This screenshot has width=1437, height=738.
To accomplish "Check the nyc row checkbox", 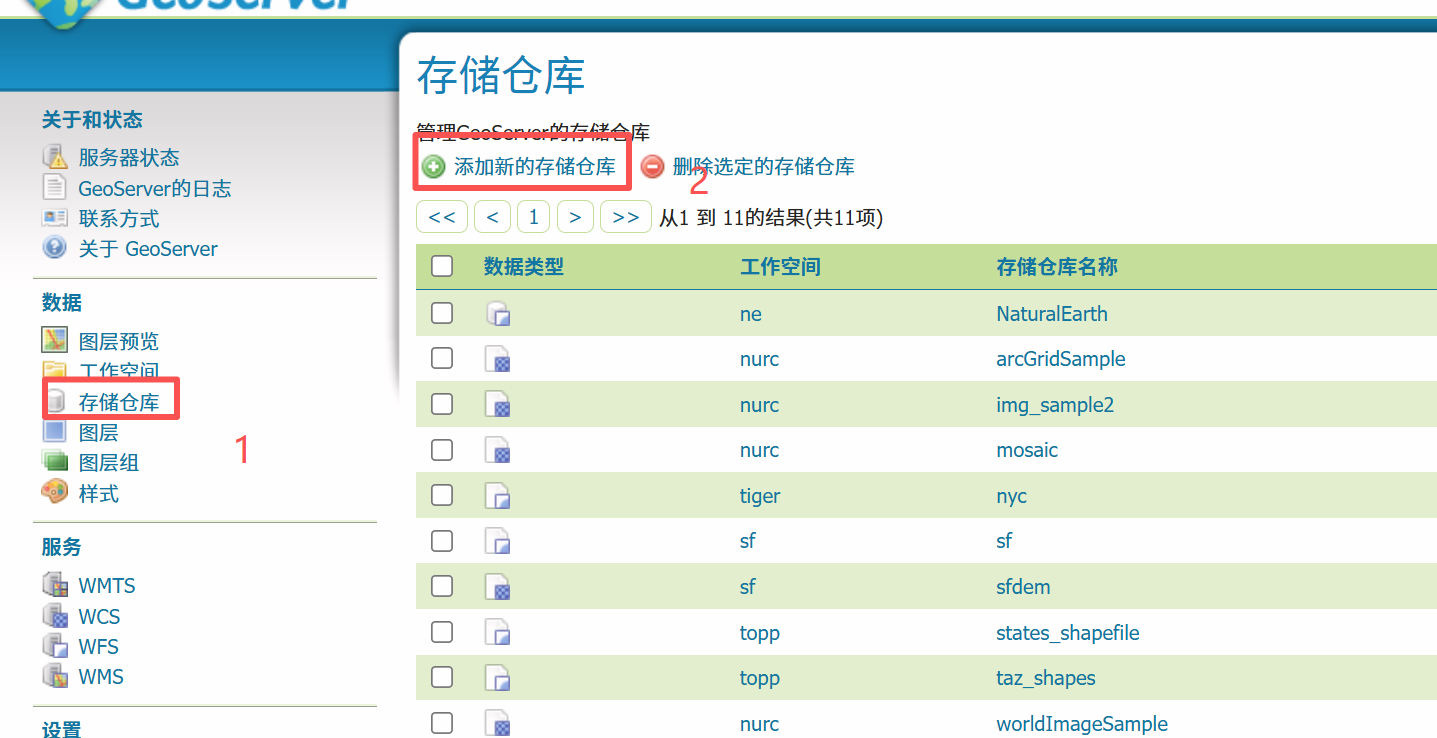I will [x=442, y=495].
